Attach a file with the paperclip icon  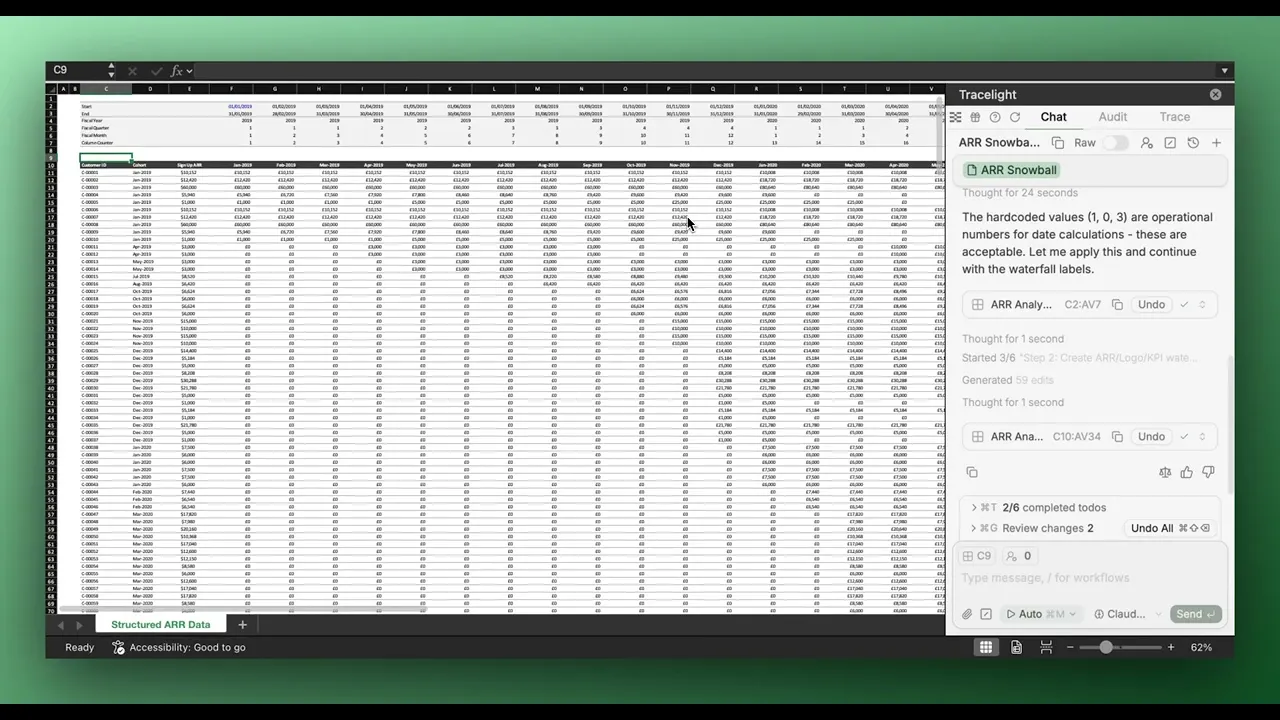(967, 614)
